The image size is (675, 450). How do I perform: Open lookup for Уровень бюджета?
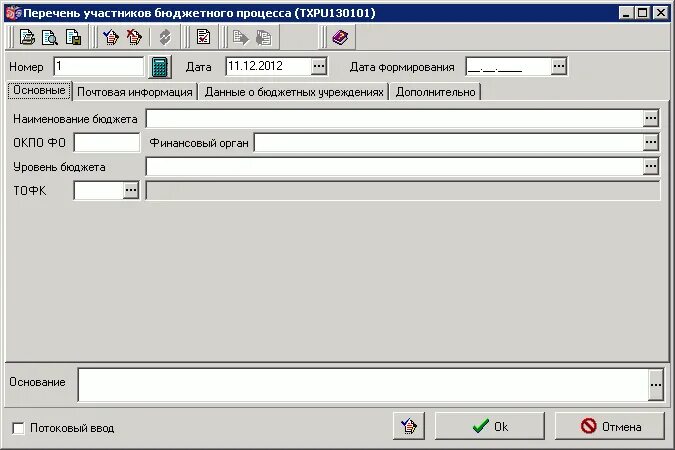(651, 166)
